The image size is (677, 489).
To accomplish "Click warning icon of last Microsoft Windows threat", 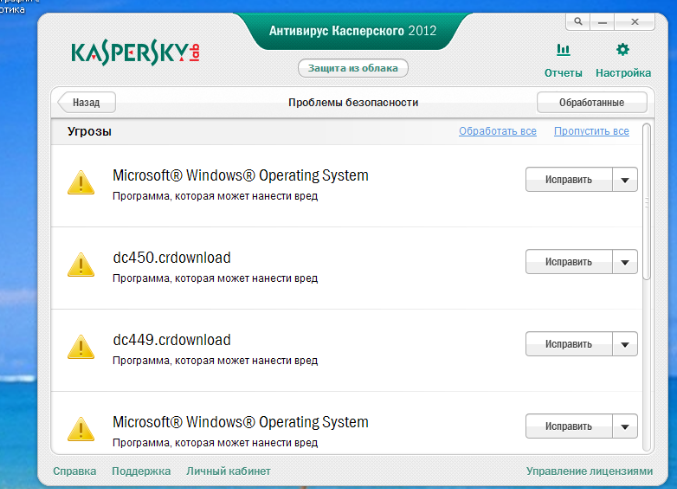I will (x=81, y=429).
